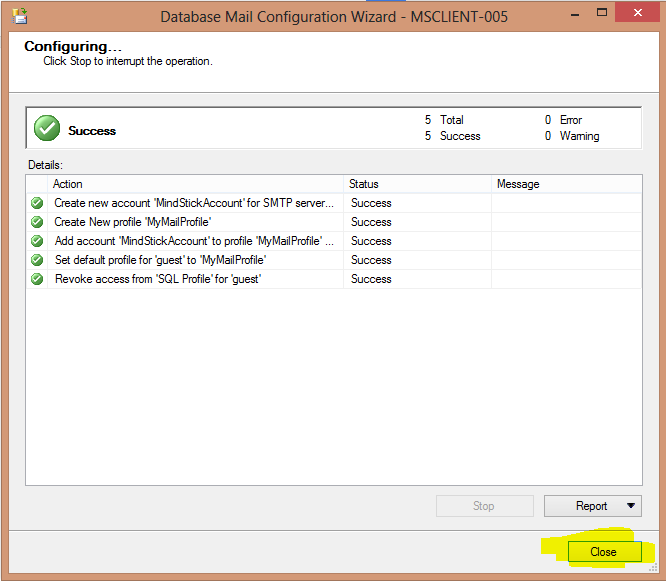This screenshot has height=581, width=666.
Task: Click the Message column header
Action: pyautogui.click(x=566, y=184)
